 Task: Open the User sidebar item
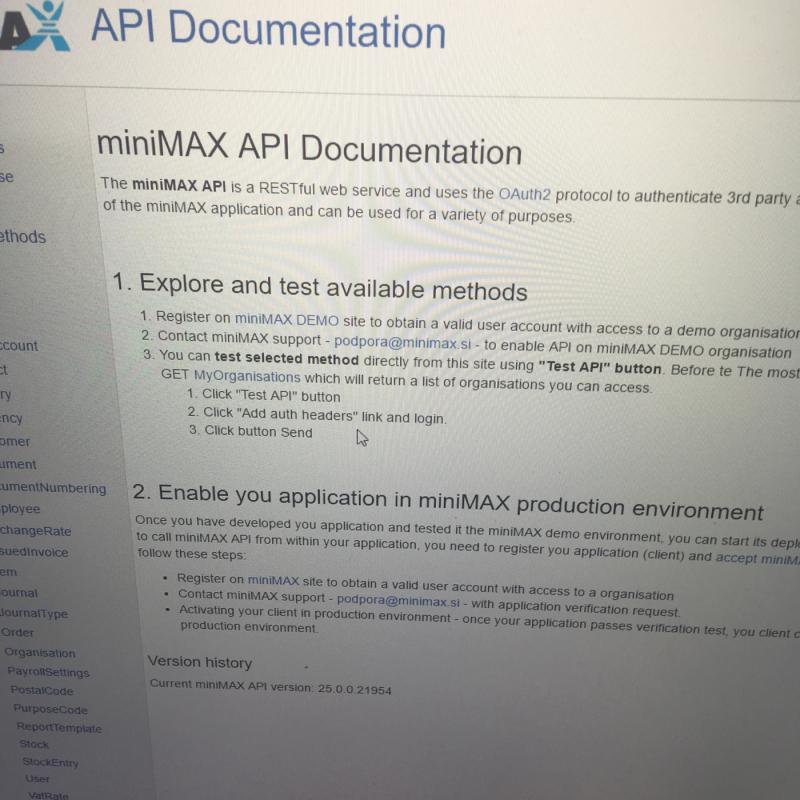tap(37, 779)
